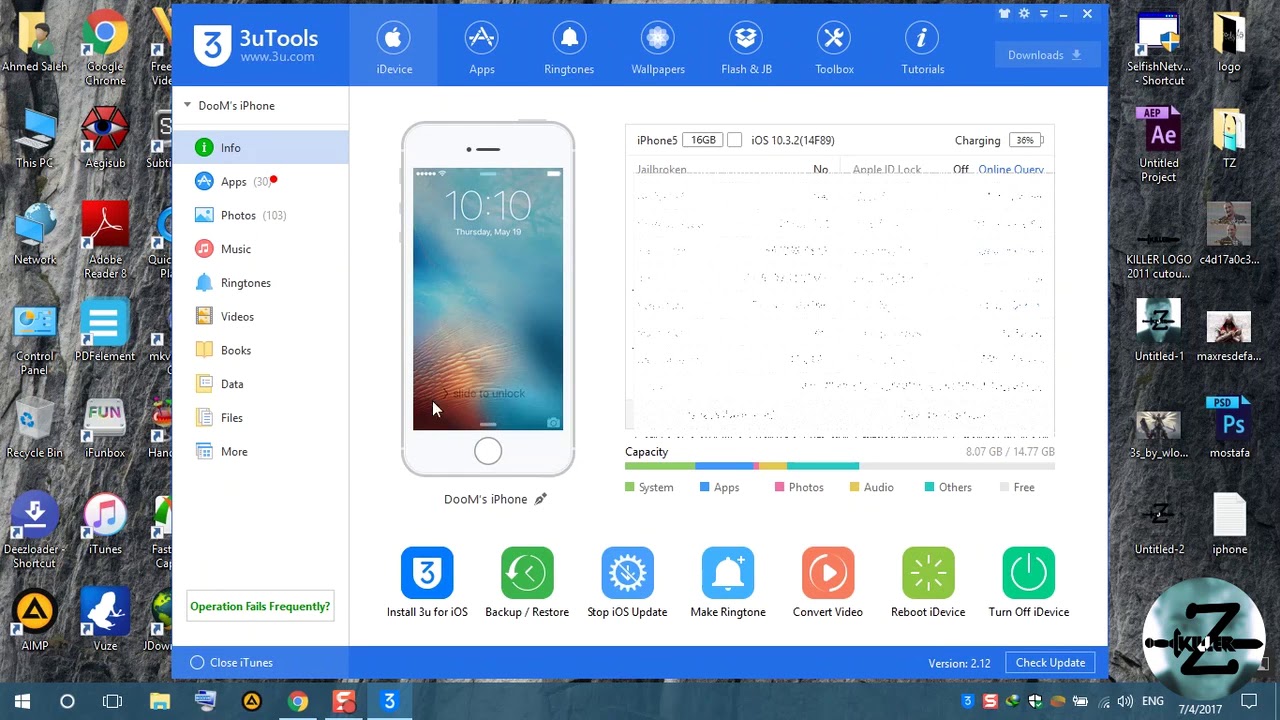Screen dimensions: 1280x720
Task: Open Data in the sidebar
Action: click(x=260, y=384)
